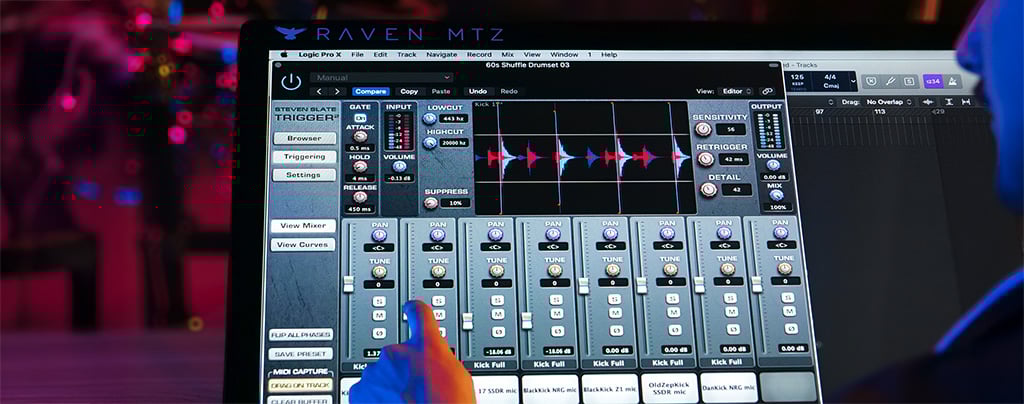Click the Flip All Phases button
1024x404 pixels.
(x=301, y=335)
